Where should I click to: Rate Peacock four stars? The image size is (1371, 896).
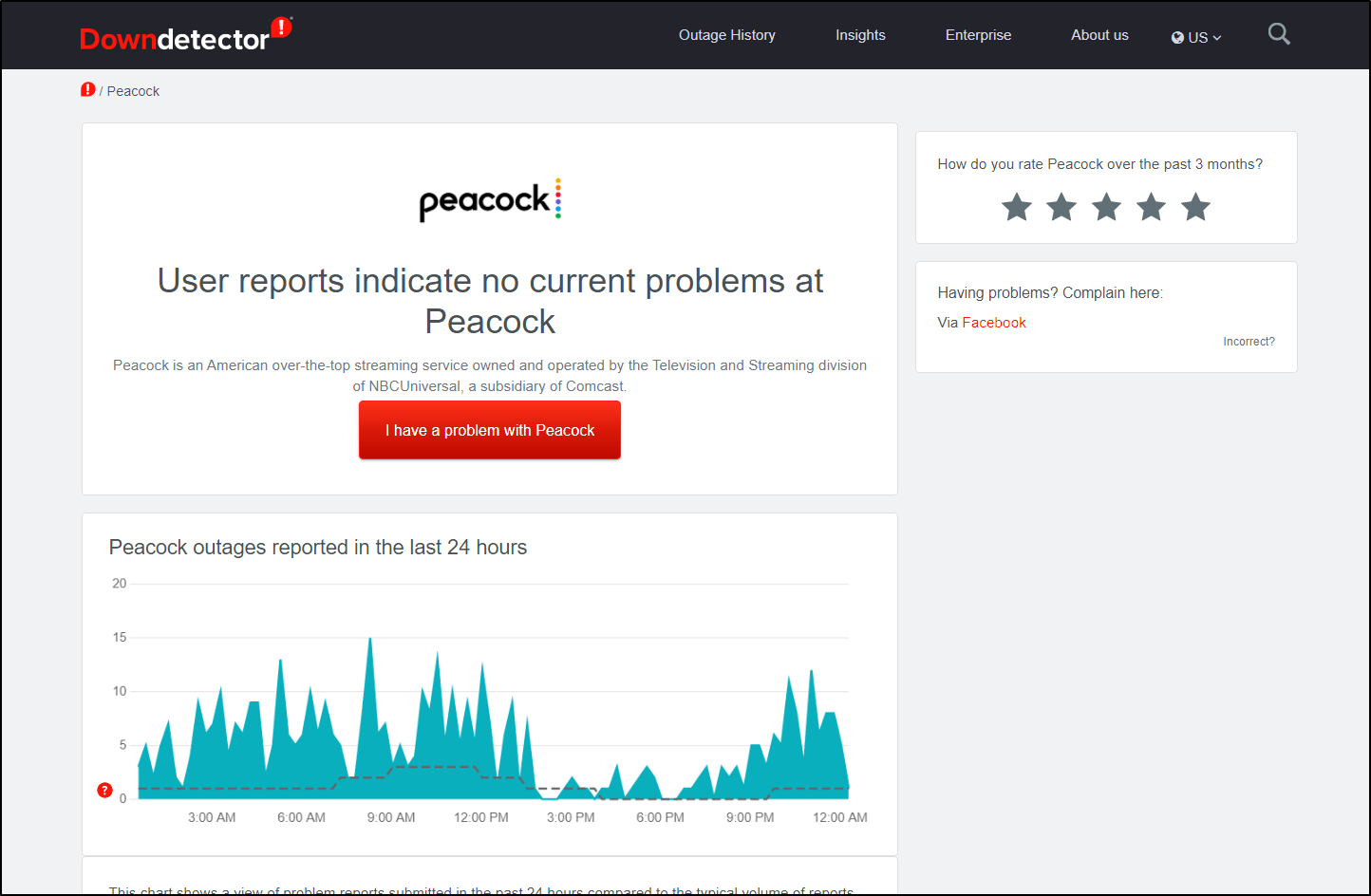point(1151,207)
